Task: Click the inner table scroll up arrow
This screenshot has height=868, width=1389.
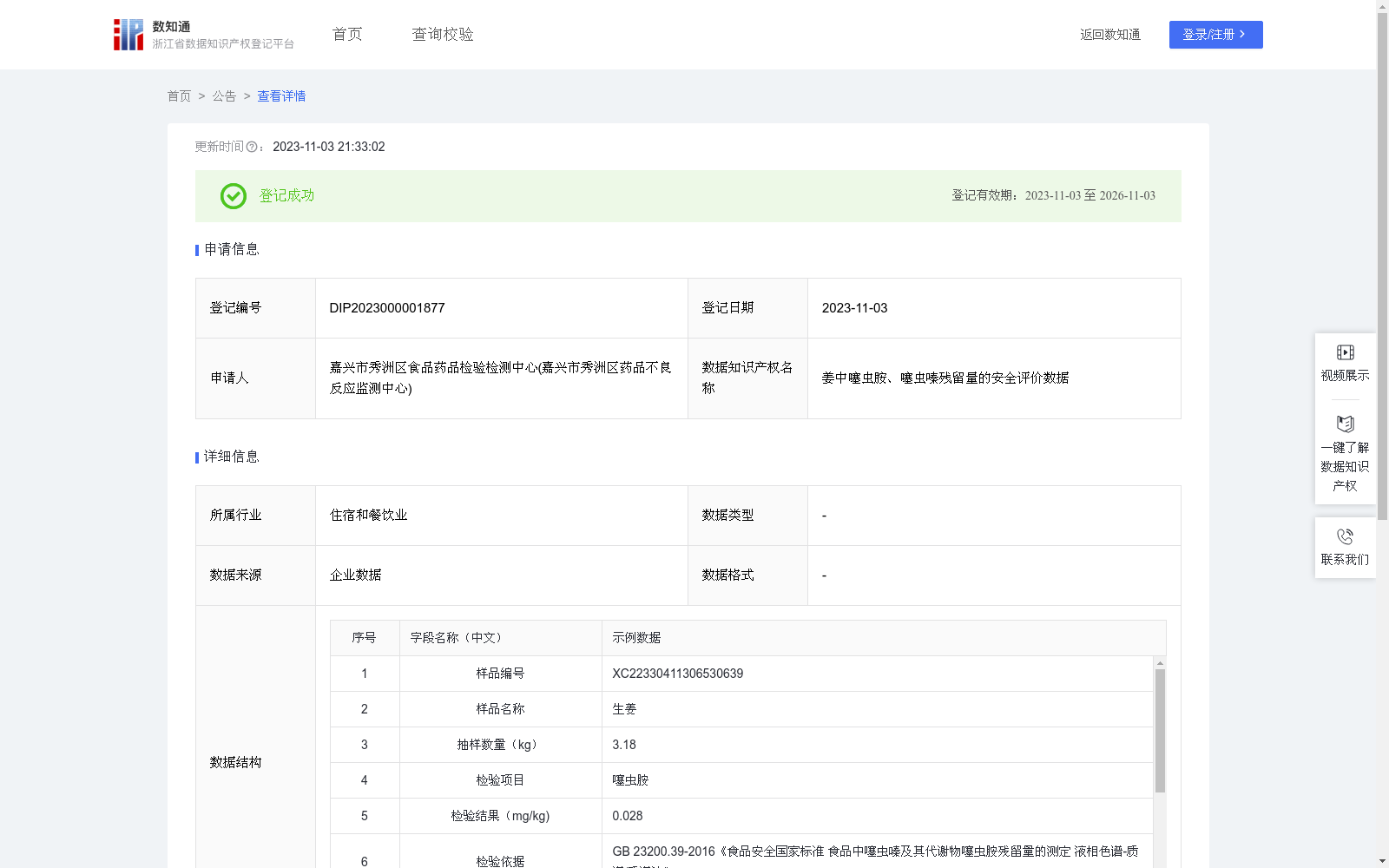Action: tap(1160, 663)
